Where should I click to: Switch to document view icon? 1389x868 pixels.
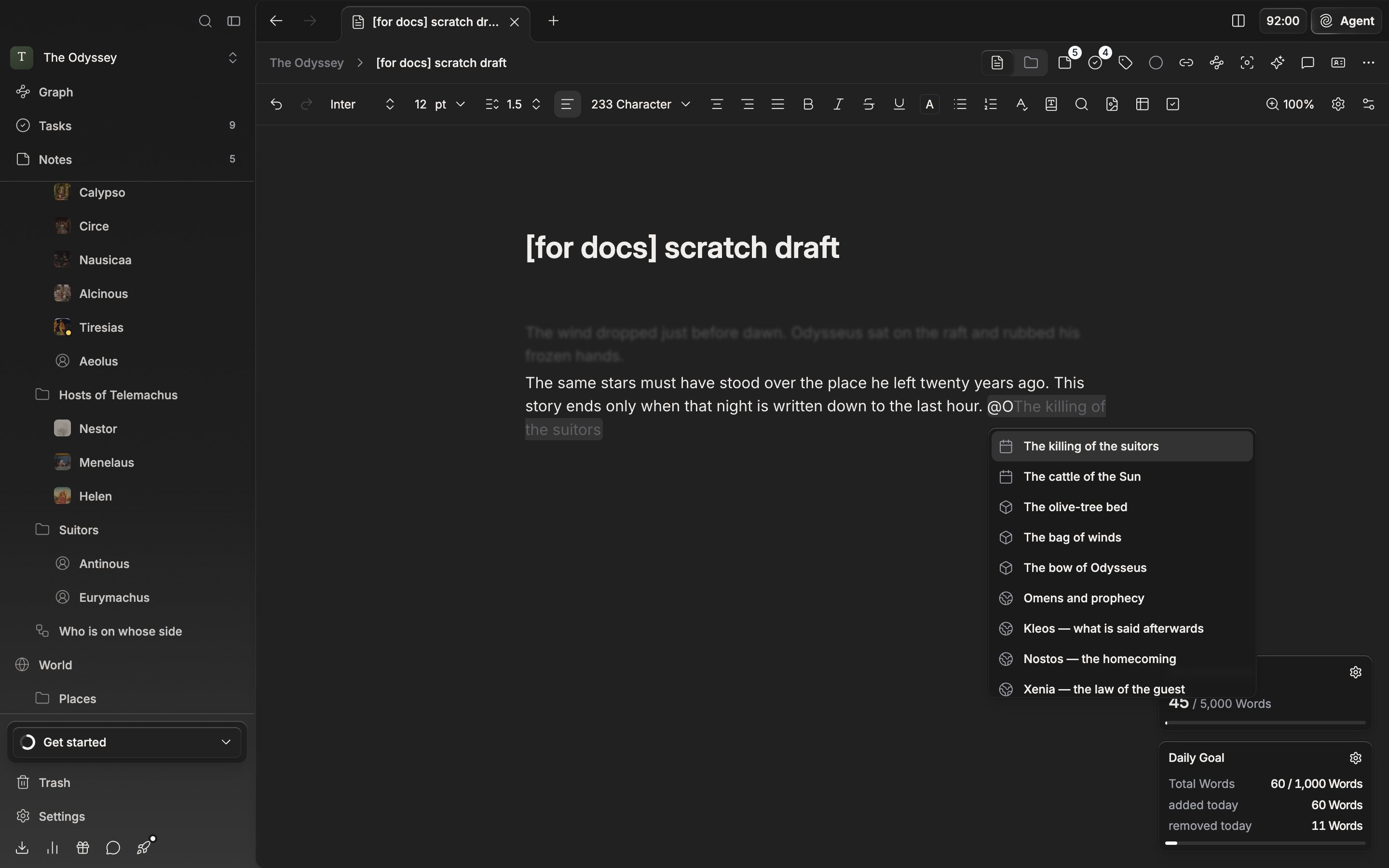997,63
